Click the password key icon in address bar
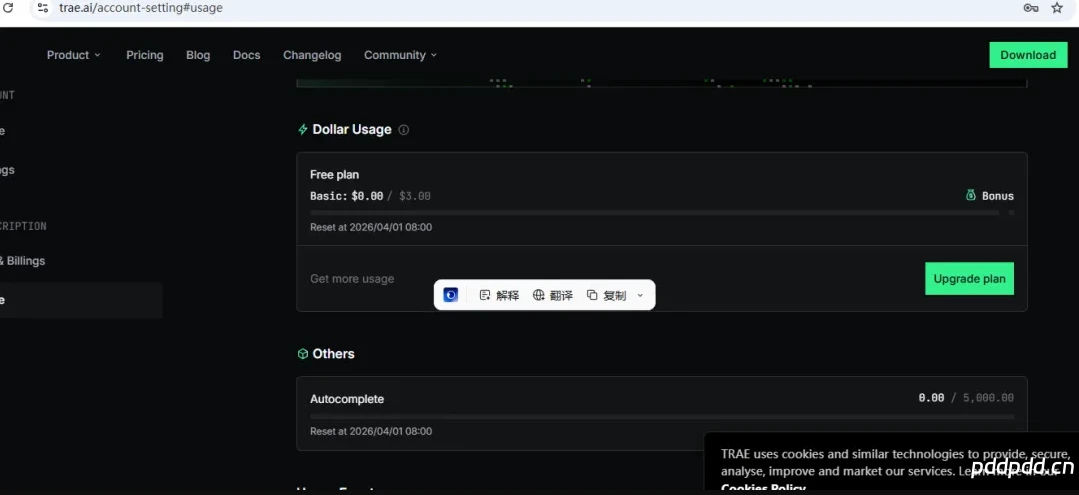The height and width of the screenshot is (495, 1079). (x=1031, y=8)
